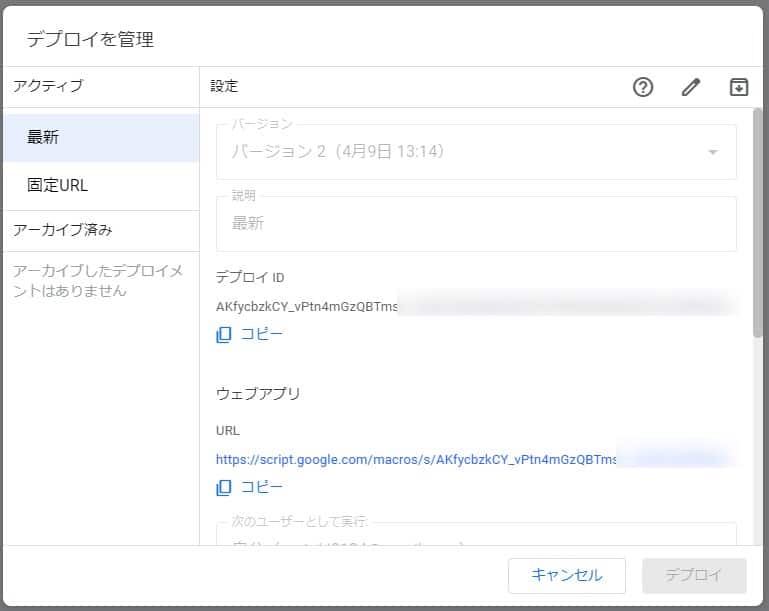Open the help icon in settings header
This screenshot has width=769, height=611.
tap(643, 87)
